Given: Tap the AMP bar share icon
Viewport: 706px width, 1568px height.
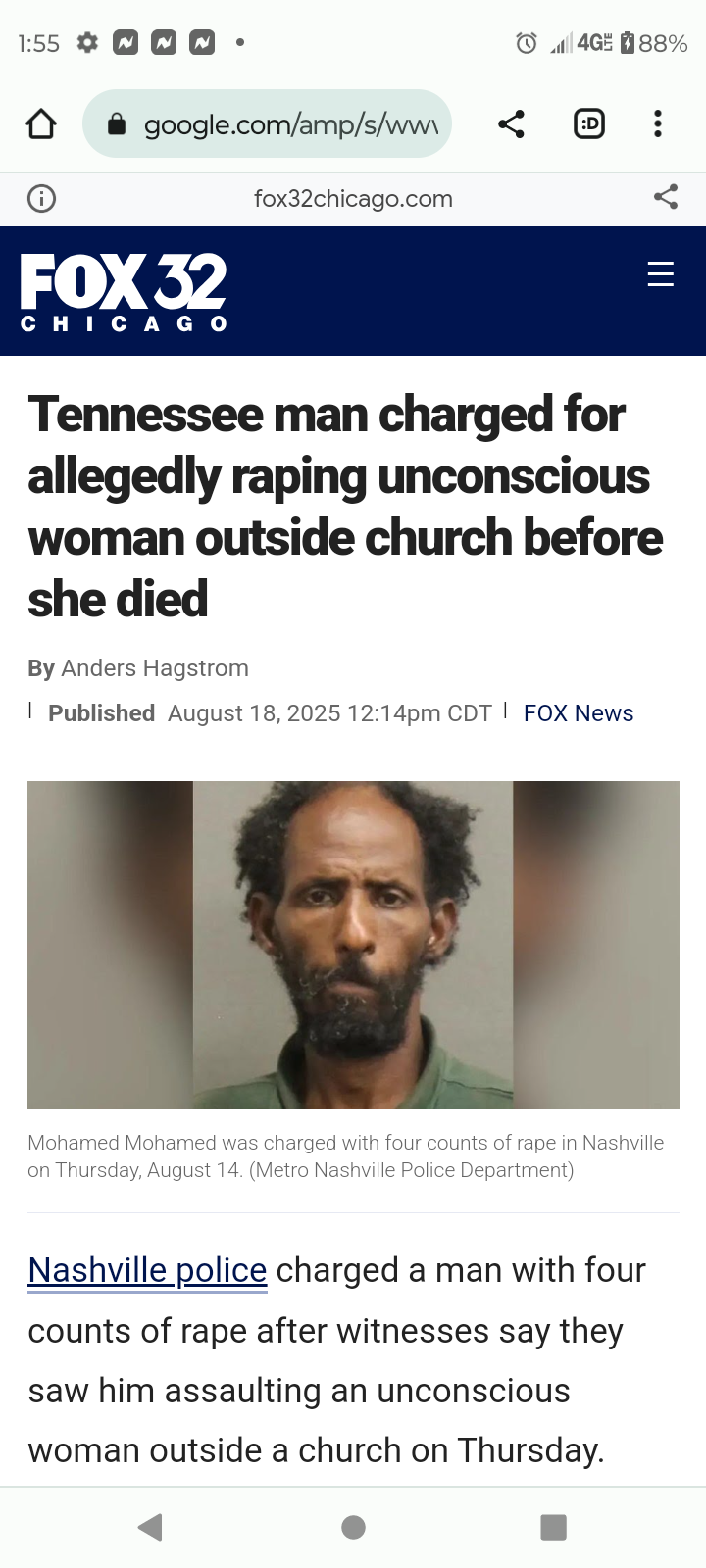Looking at the screenshot, I should pos(666,197).
